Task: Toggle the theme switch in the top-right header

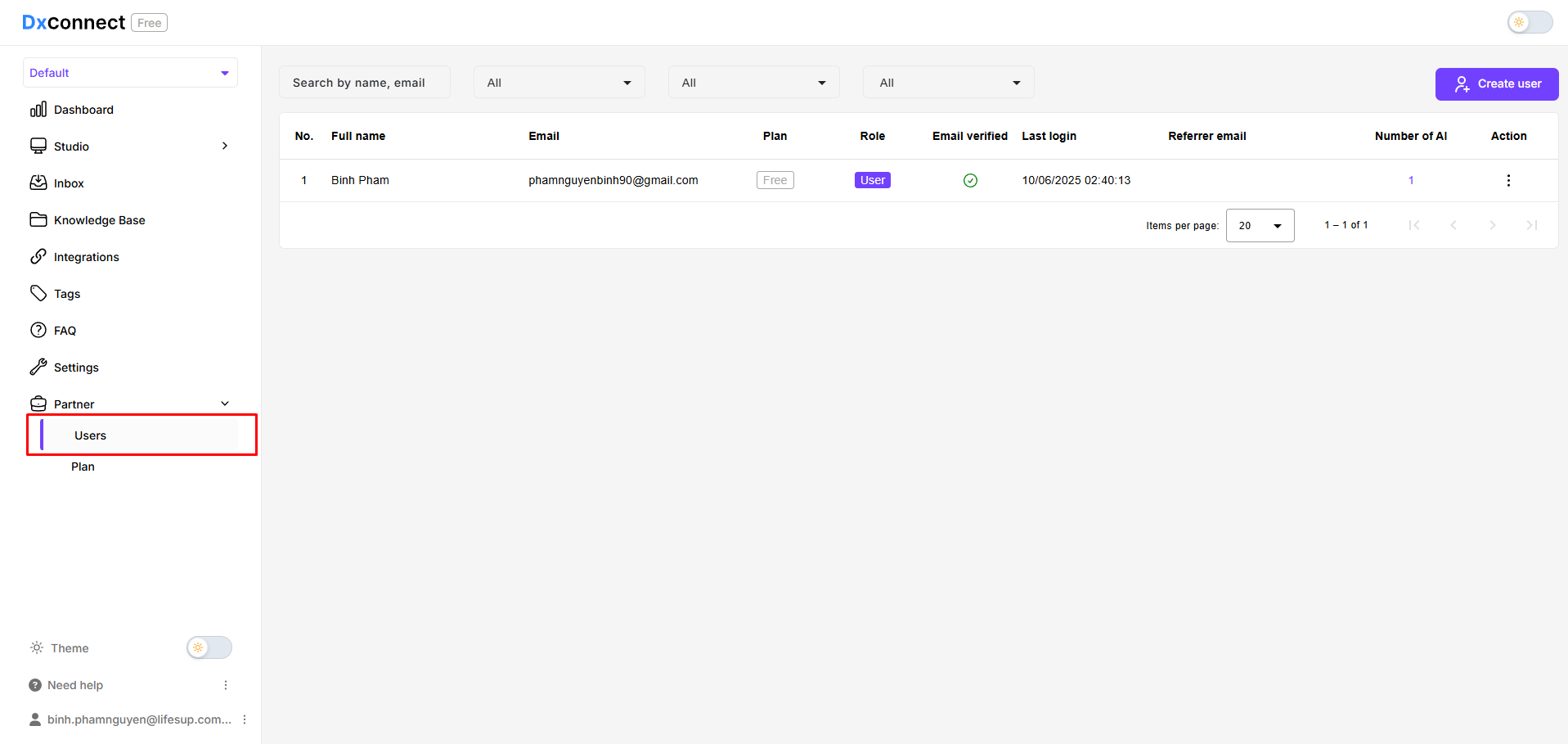Action: coord(1530,22)
